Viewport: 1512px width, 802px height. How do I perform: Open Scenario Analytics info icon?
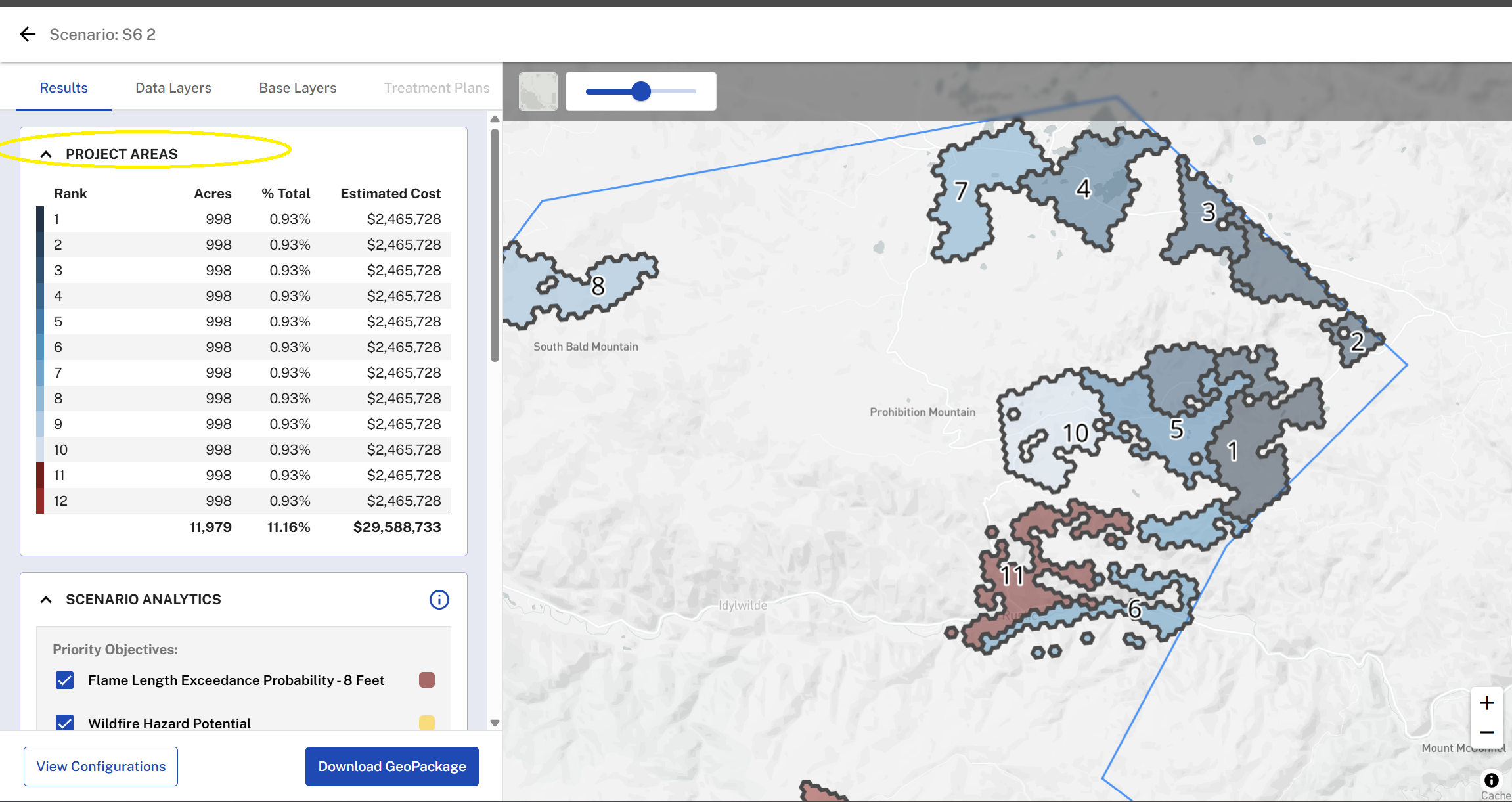click(x=439, y=599)
